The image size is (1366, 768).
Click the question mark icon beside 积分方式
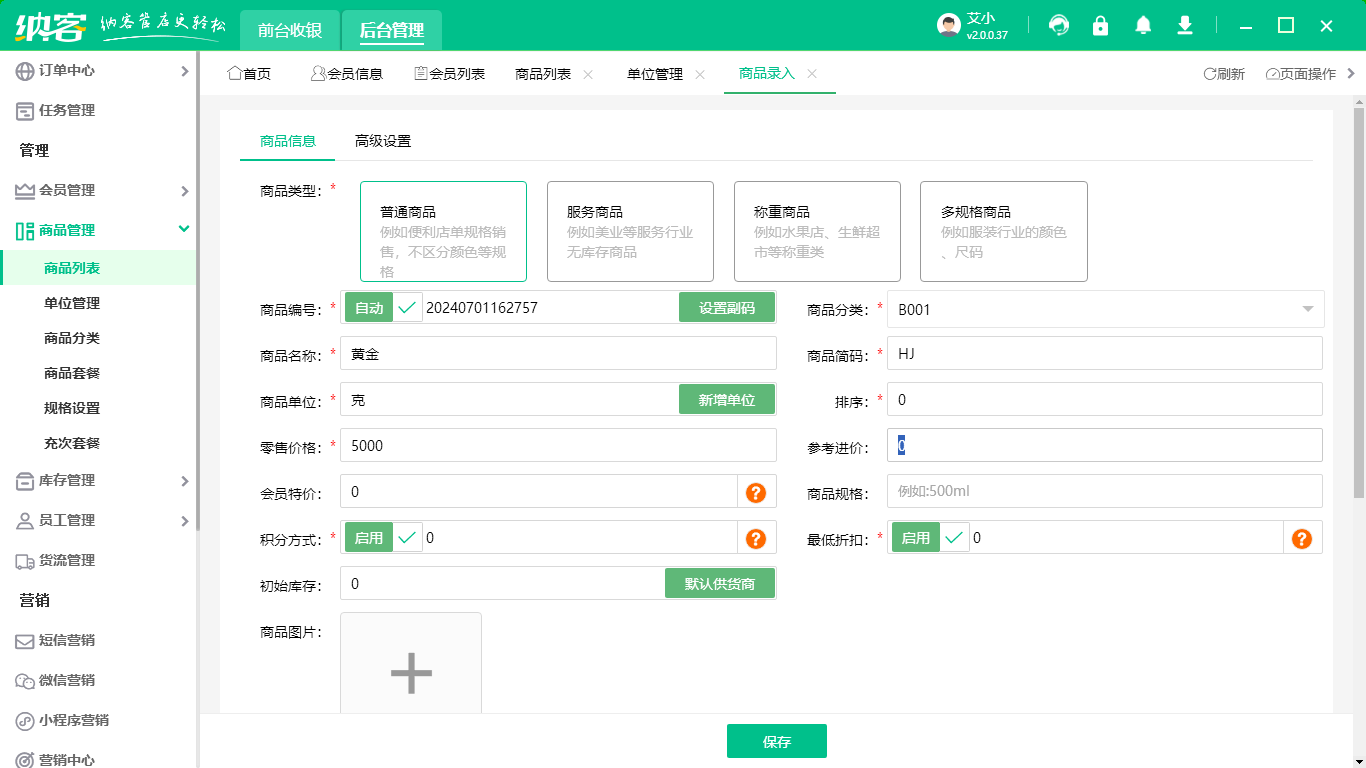pos(757,537)
